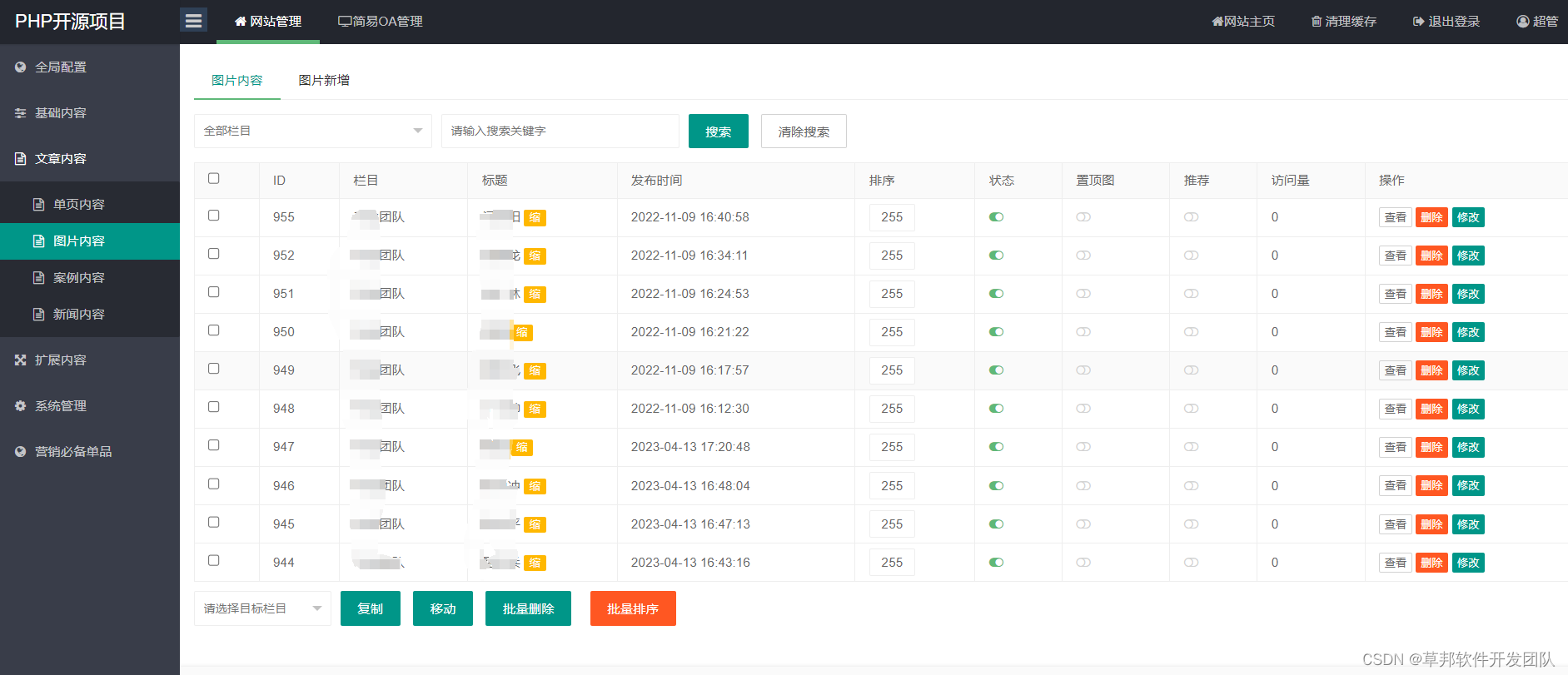1568x675 pixels.
Task: Click the monitor icon of 简易OA管理
Action: [x=345, y=22]
